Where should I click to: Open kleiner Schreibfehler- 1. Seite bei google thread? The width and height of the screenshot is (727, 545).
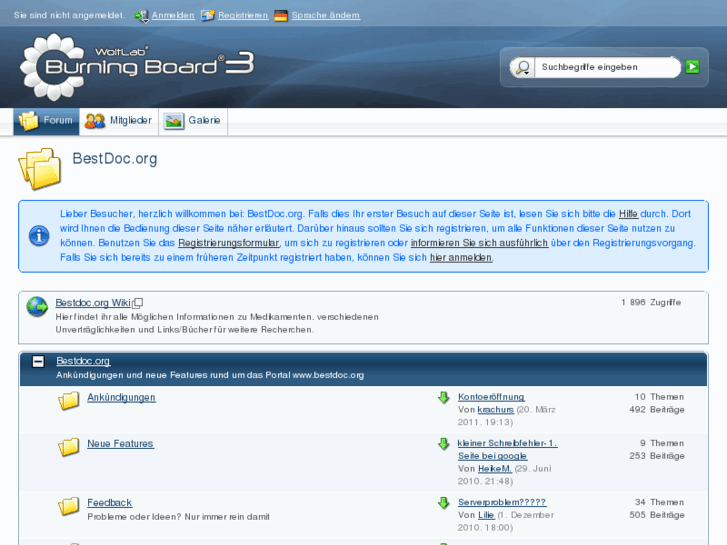pyautogui.click(x=507, y=450)
